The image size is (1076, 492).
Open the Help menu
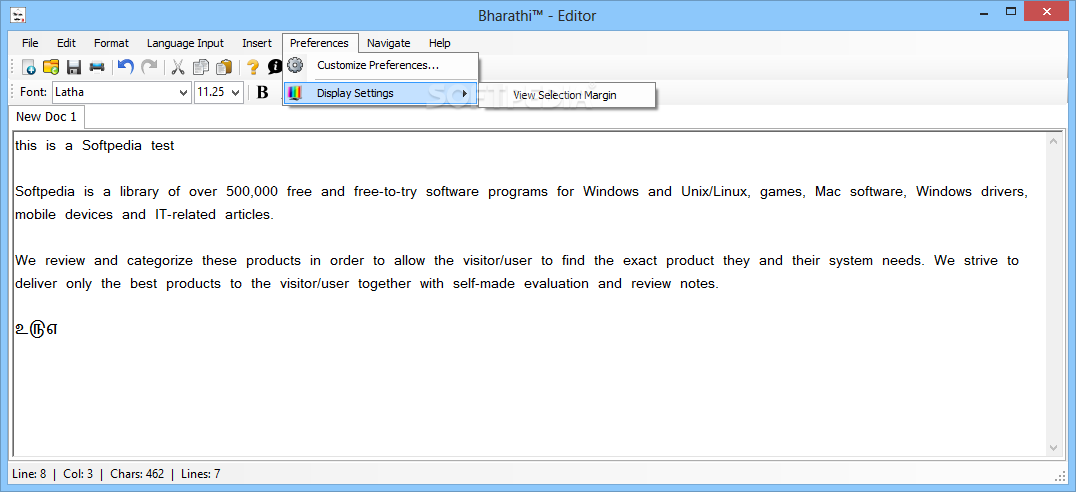(x=440, y=43)
